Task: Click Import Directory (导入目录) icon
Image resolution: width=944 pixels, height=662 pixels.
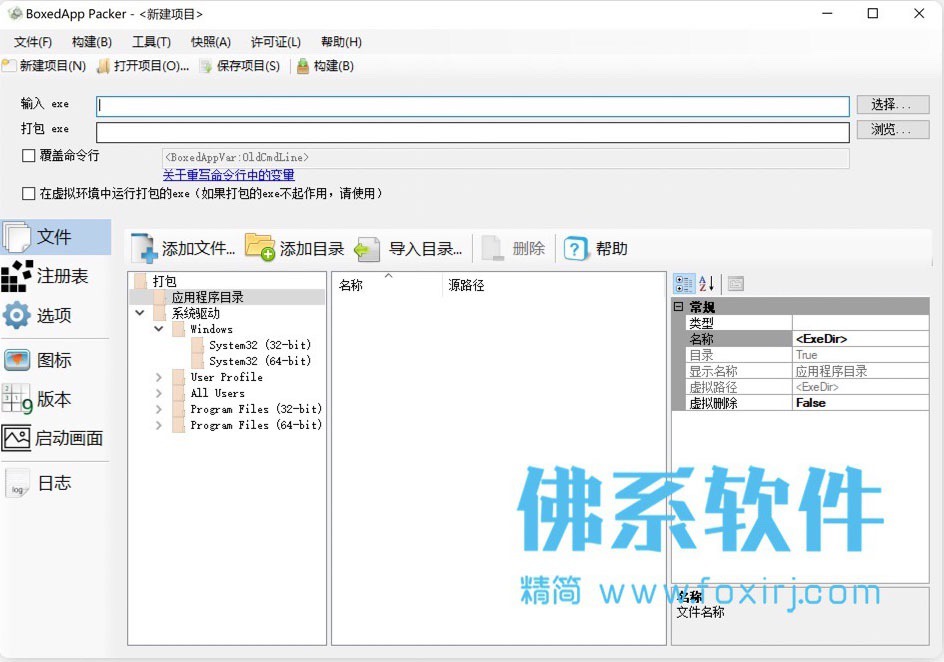Action: pos(367,249)
